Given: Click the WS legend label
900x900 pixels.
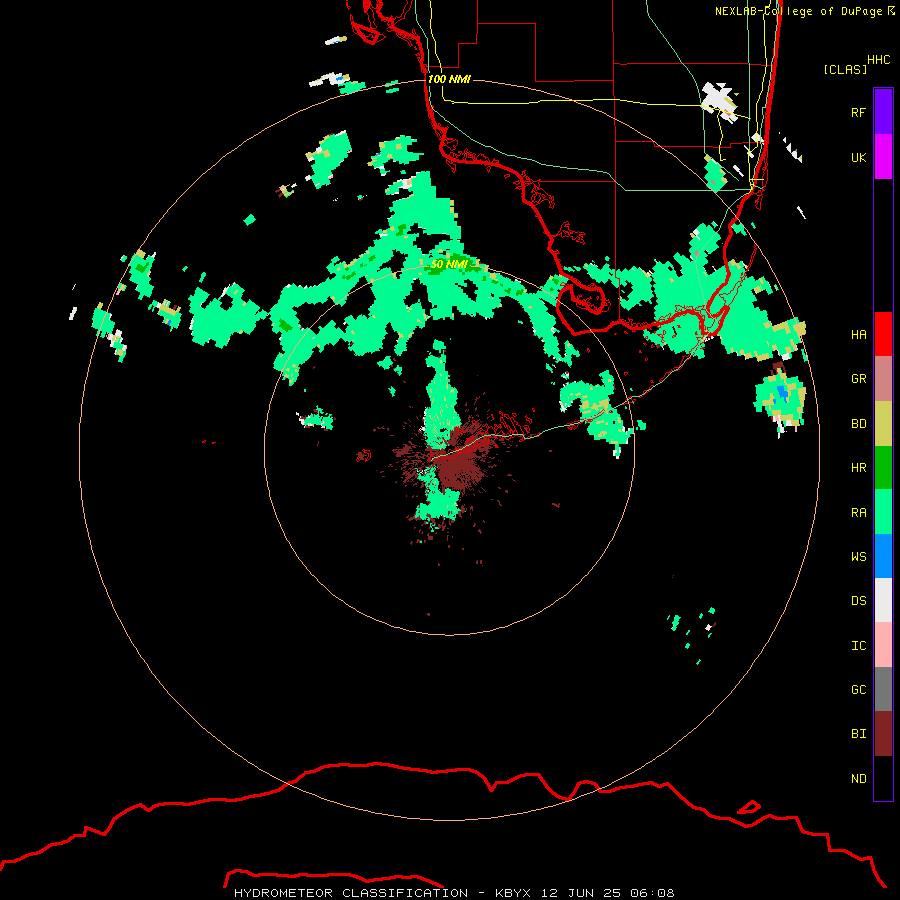Looking at the screenshot, I should [x=858, y=556].
